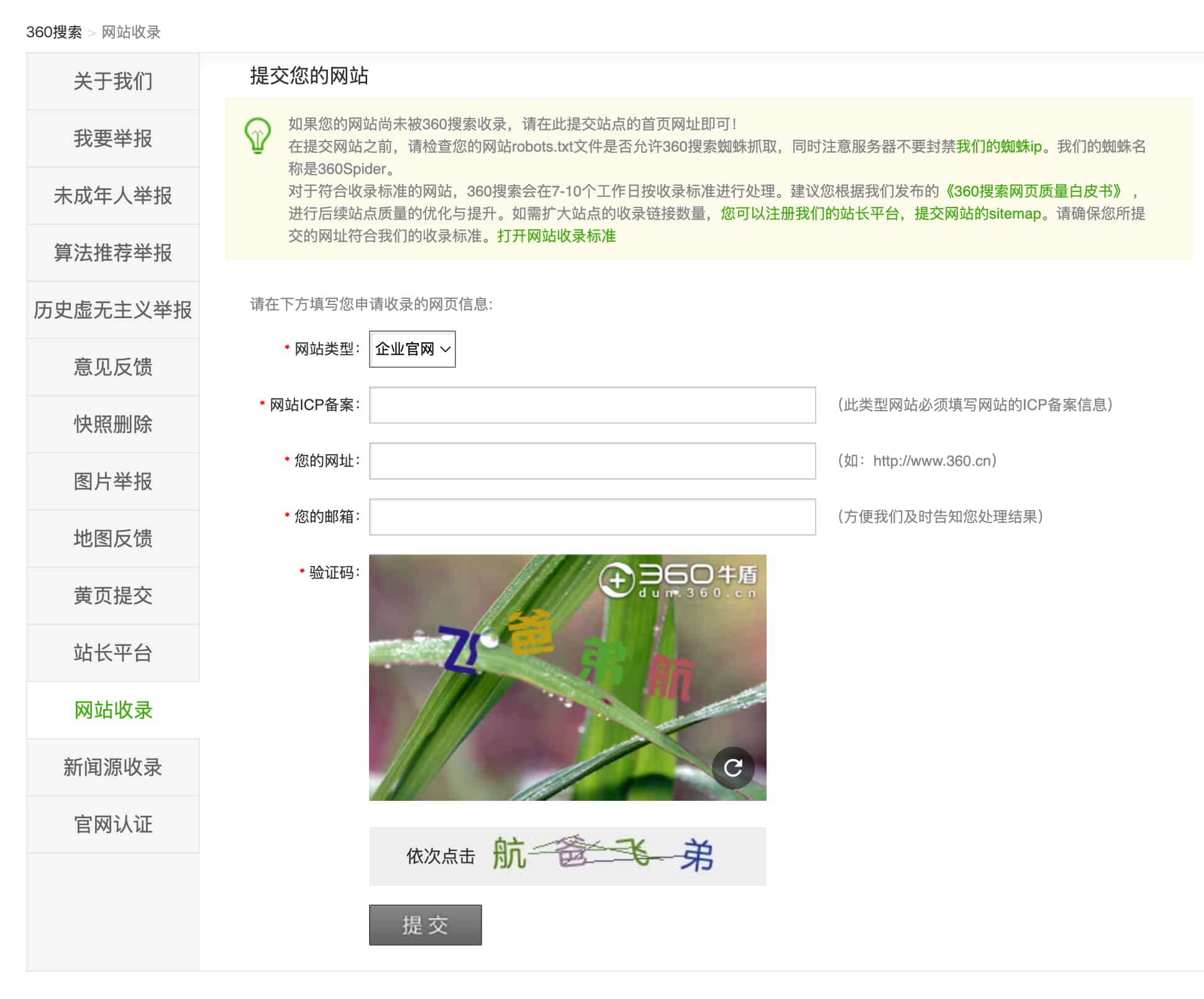Focus the 您的网址 input field

[x=593, y=461]
